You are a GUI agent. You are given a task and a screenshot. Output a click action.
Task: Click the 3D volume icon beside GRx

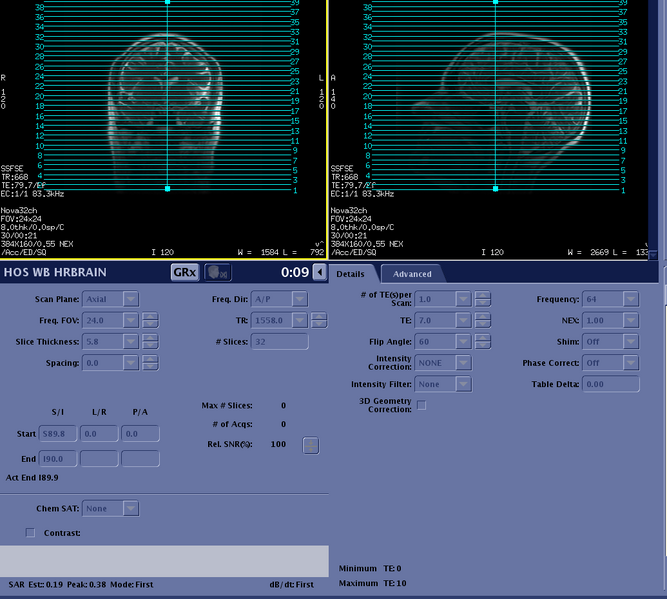[x=217, y=272]
